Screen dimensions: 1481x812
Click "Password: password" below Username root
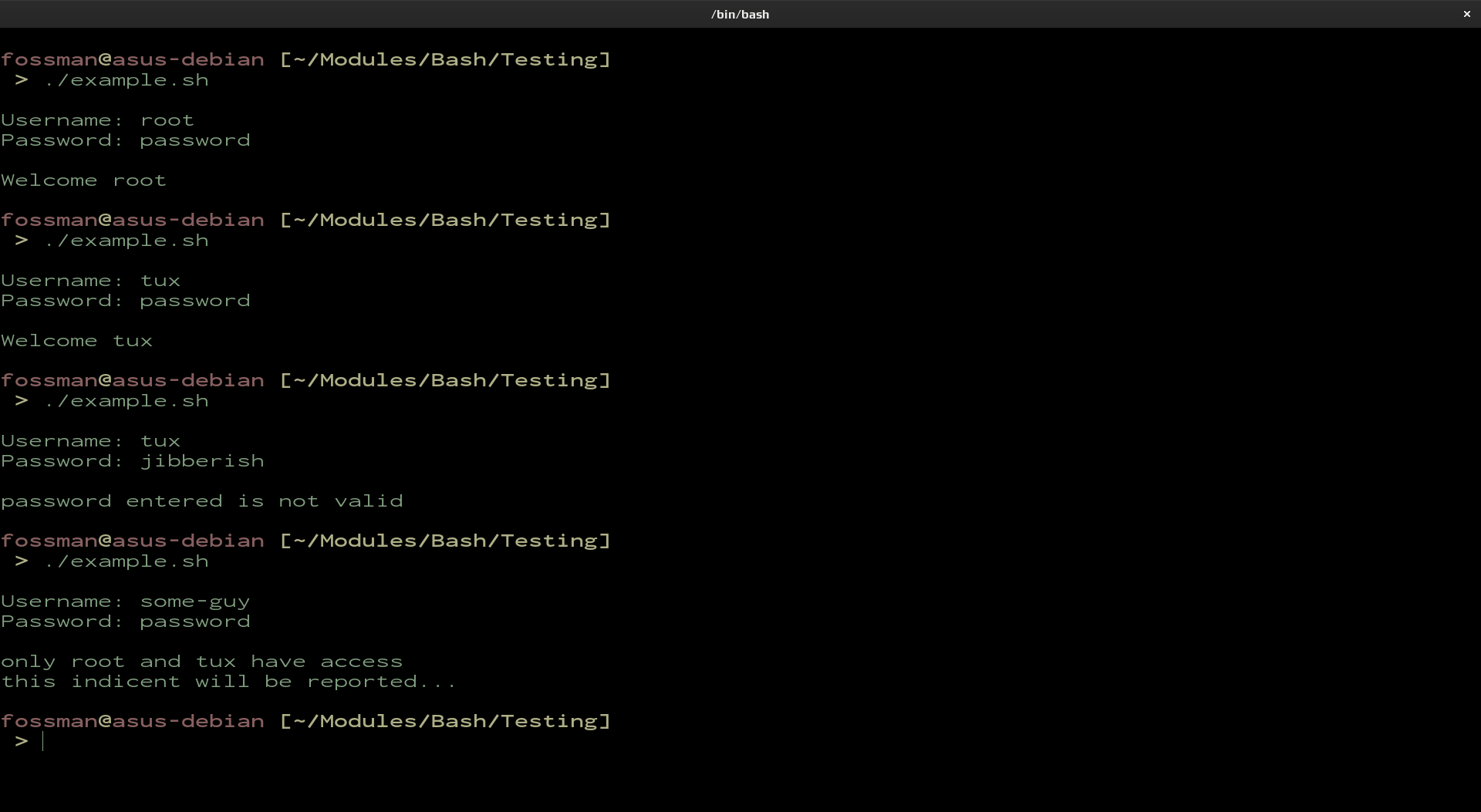pyautogui.click(x=125, y=140)
